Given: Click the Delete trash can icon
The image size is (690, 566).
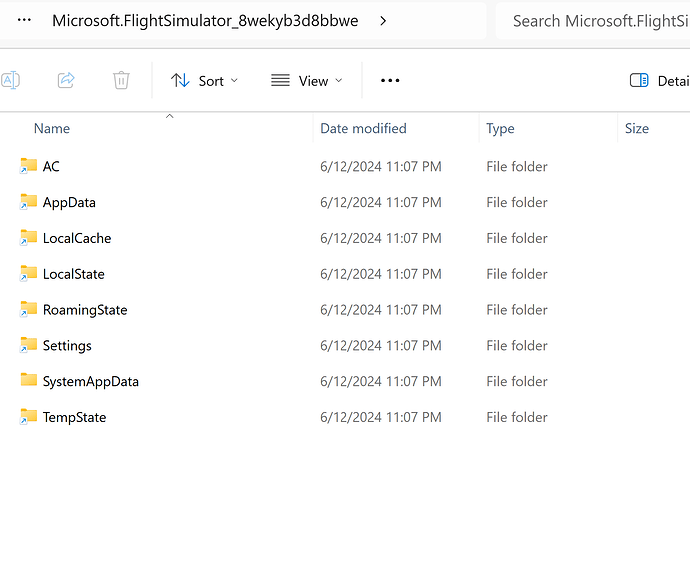Looking at the screenshot, I should 121,81.
